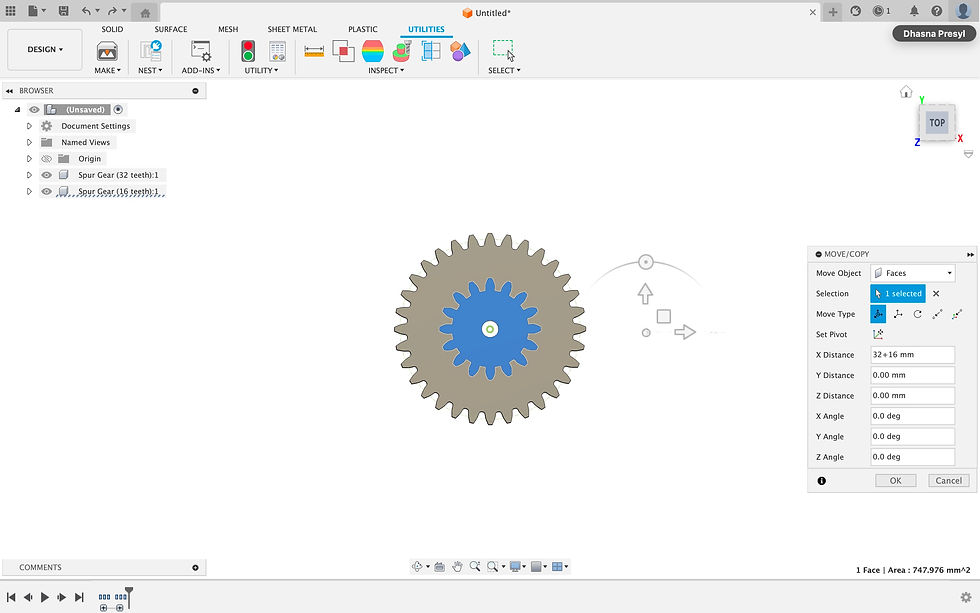This screenshot has width=980, height=613.
Task: Collapse the Browser panel options dot
Action: click(195, 91)
